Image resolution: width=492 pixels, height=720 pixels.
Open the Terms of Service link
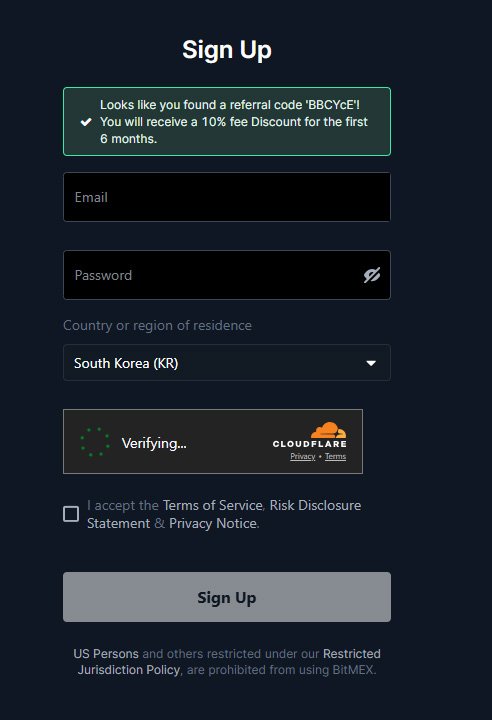point(212,505)
